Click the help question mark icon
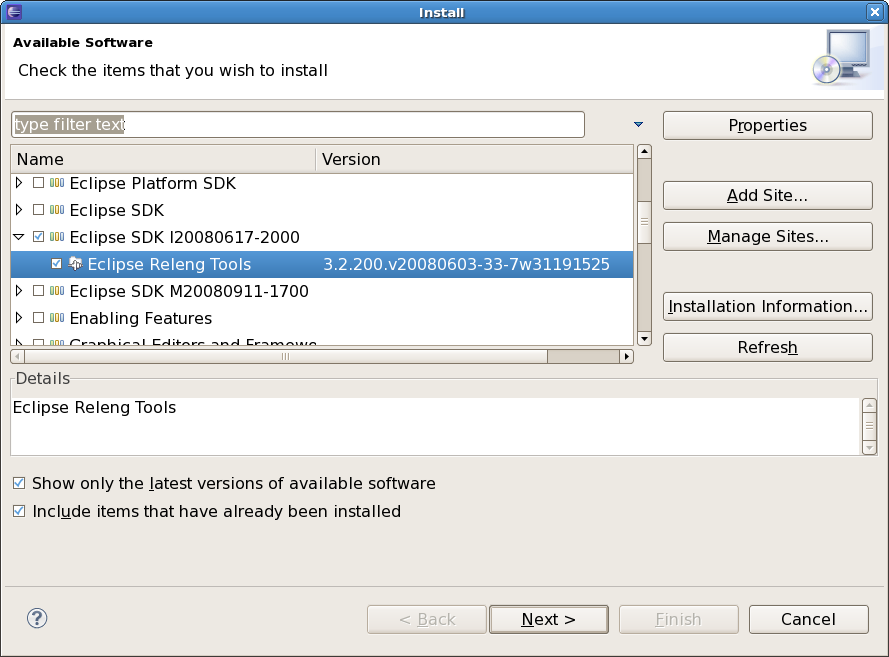 pos(37,618)
